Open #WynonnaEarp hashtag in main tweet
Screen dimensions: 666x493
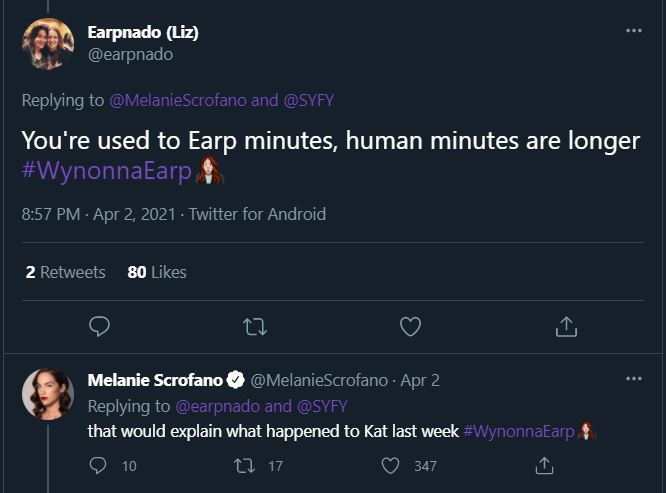click(106, 171)
